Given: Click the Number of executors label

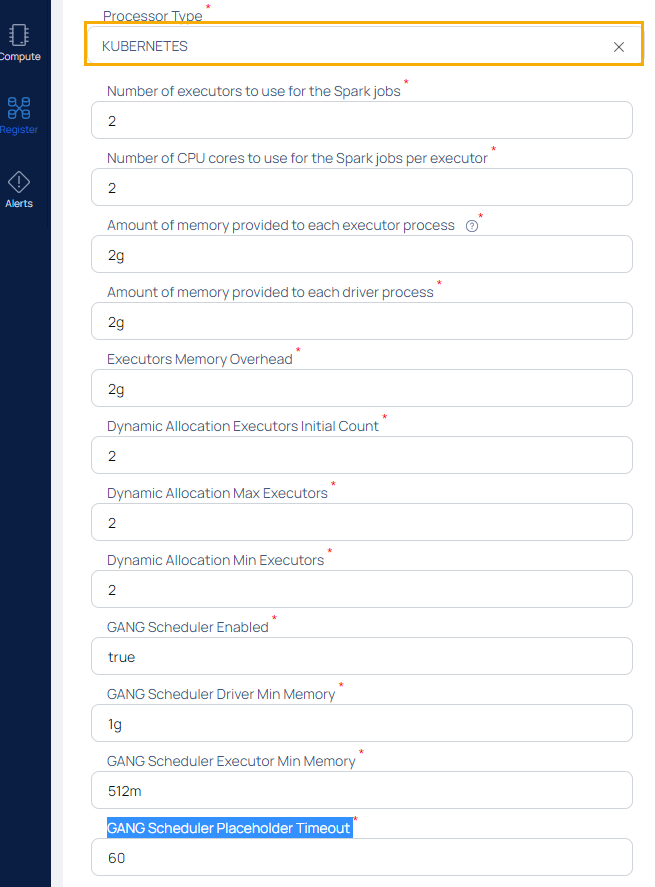Looking at the screenshot, I should coord(253,91).
